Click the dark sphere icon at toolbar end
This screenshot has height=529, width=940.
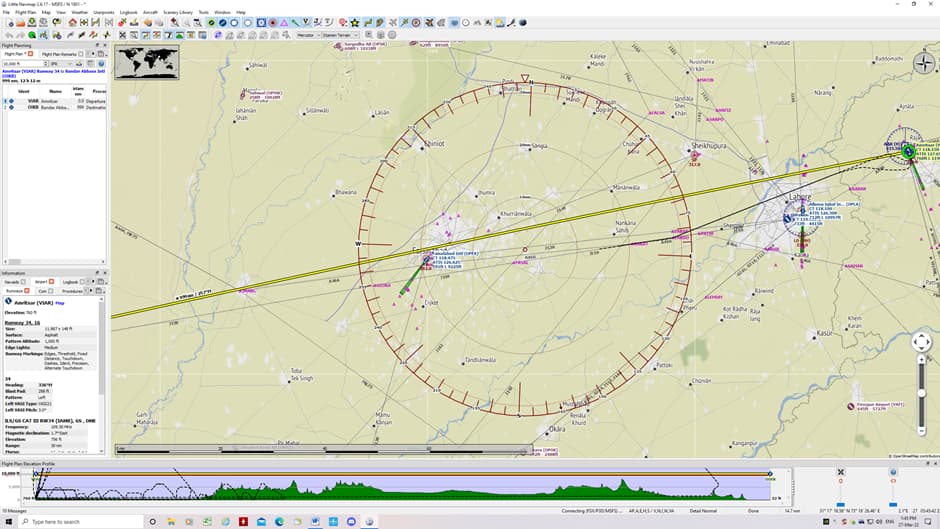coord(523,23)
